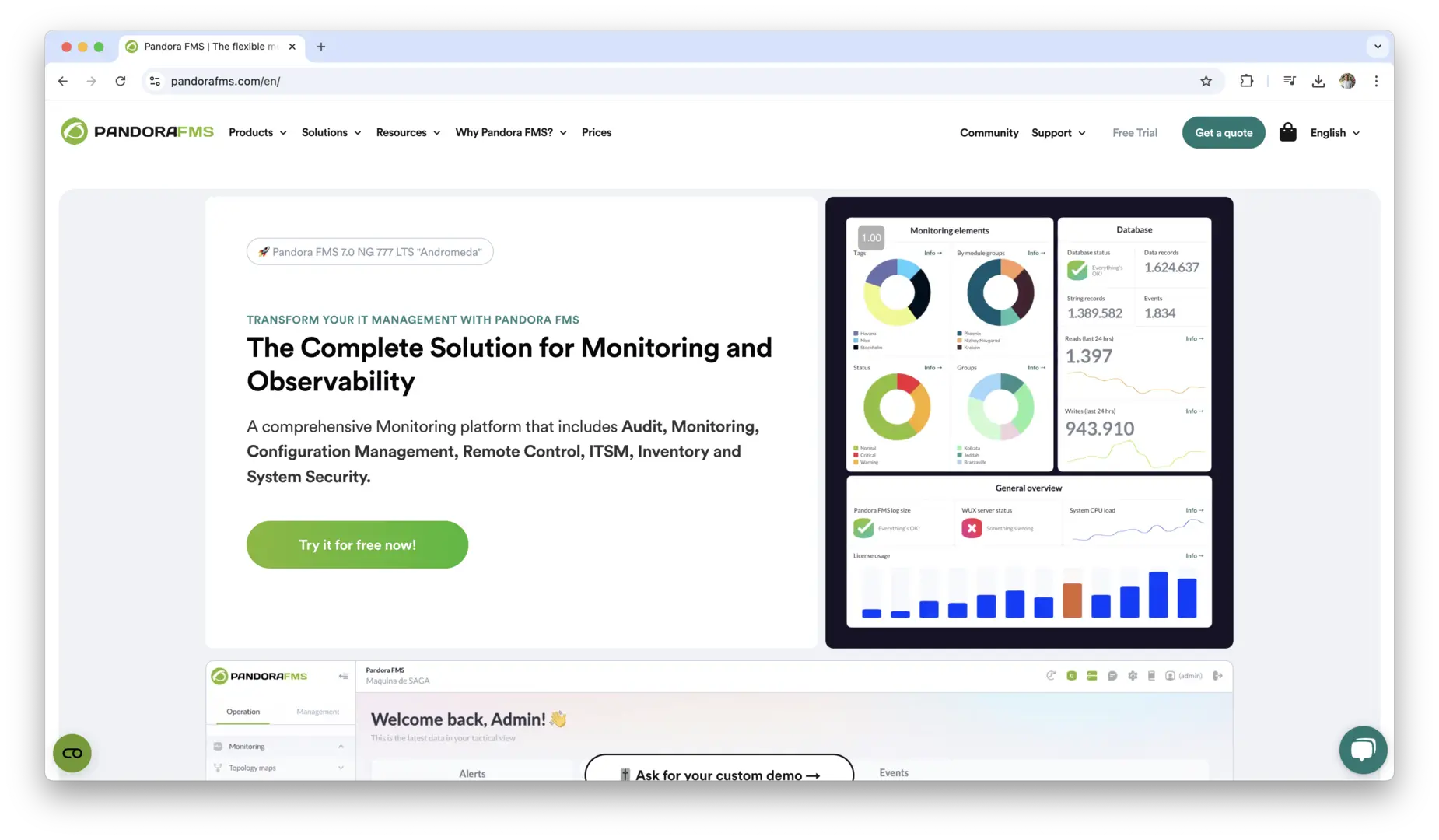Image resolution: width=1439 pixels, height=840 pixels.
Task: Bookmark this page with the star
Action: coord(1206,81)
